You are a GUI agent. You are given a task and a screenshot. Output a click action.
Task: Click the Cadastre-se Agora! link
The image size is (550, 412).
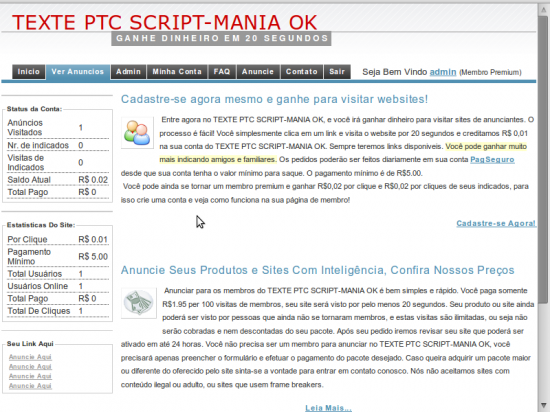click(496, 223)
